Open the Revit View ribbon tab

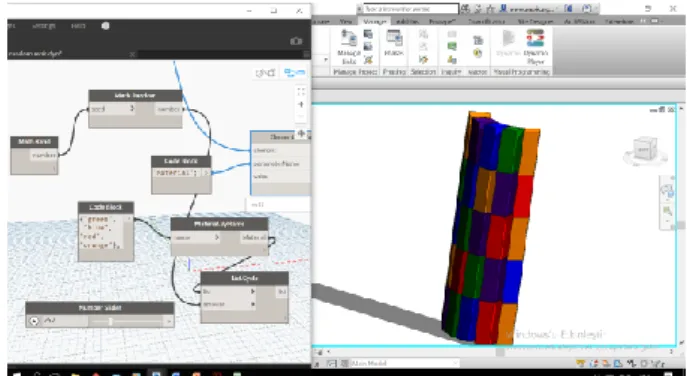346,21
